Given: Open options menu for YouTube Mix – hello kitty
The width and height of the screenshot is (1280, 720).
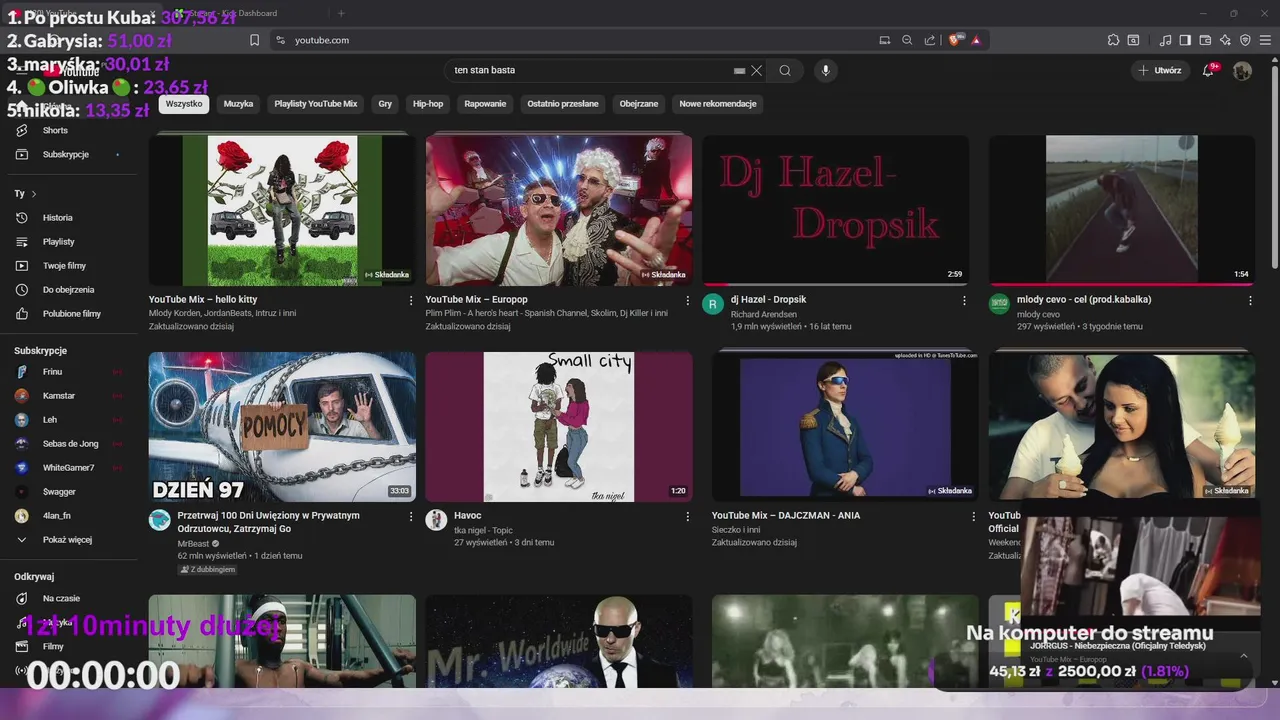Looking at the screenshot, I should pyautogui.click(x=411, y=300).
